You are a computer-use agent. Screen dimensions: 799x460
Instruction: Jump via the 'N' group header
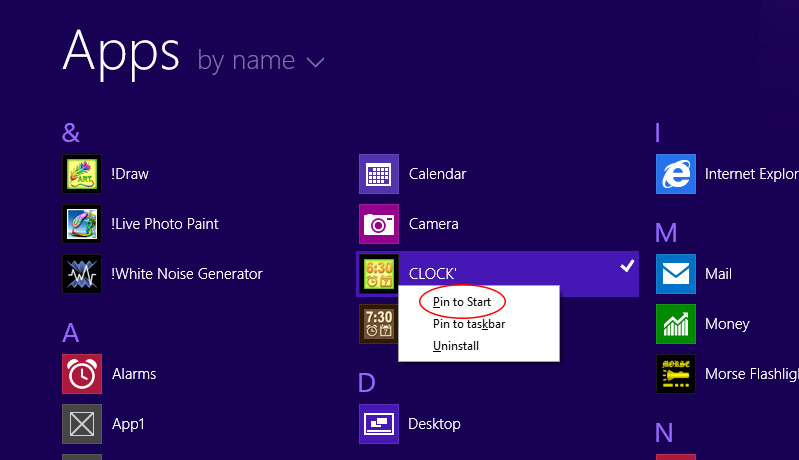coord(664,433)
